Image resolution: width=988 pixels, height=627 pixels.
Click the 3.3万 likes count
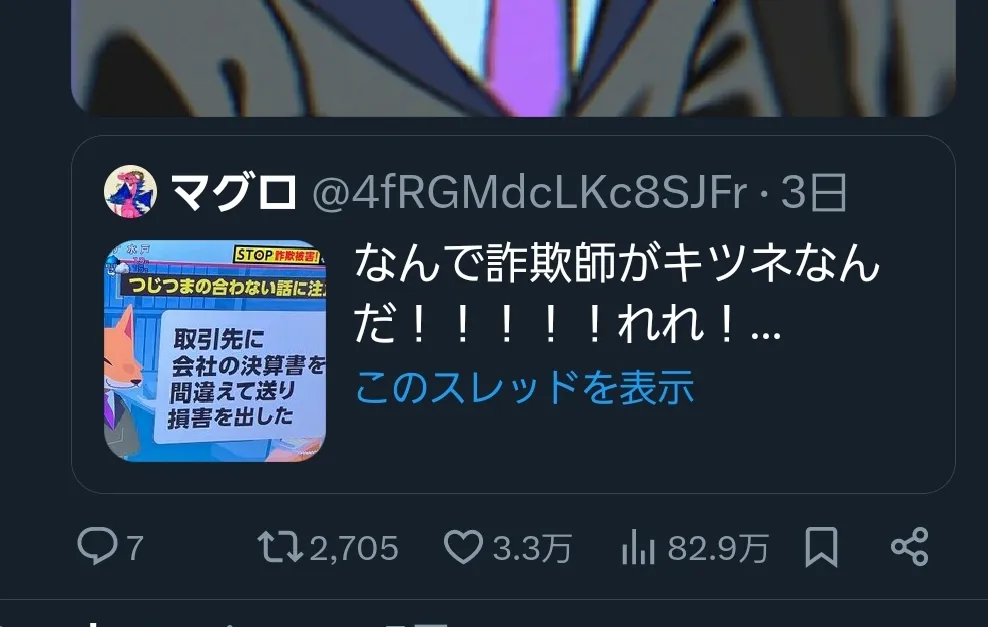[532, 548]
